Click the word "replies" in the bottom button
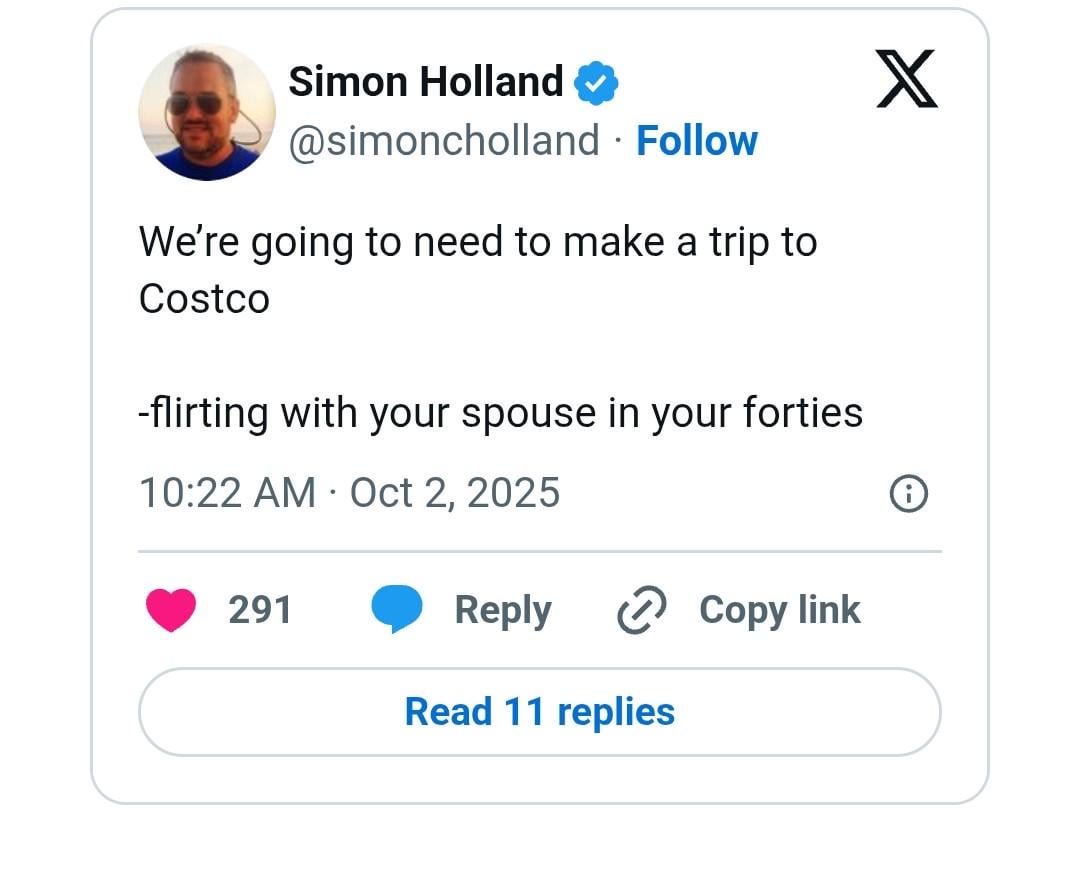The height and width of the screenshot is (890, 1080). pos(616,712)
